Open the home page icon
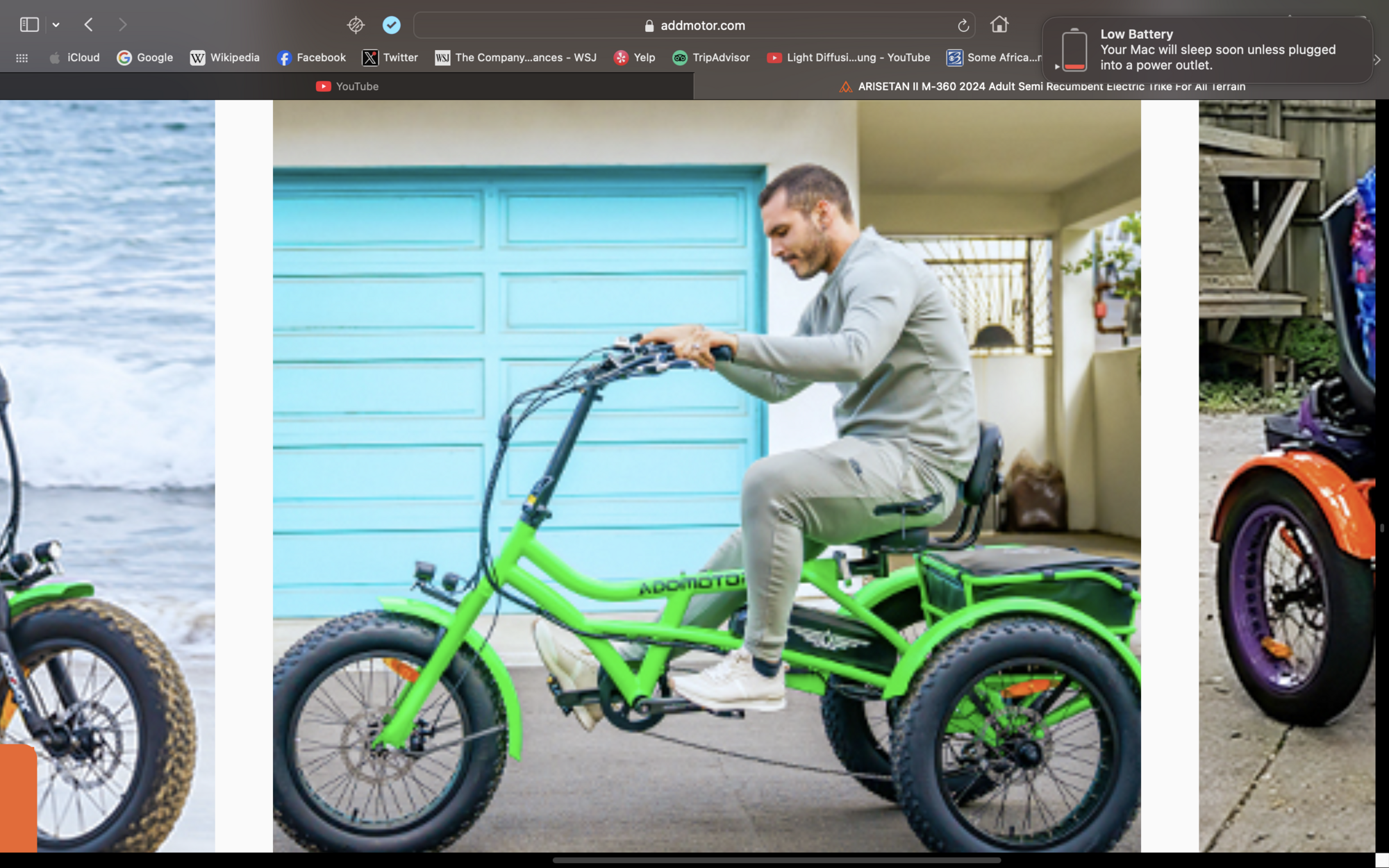Image resolution: width=1389 pixels, height=868 pixels. tap(999, 25)
